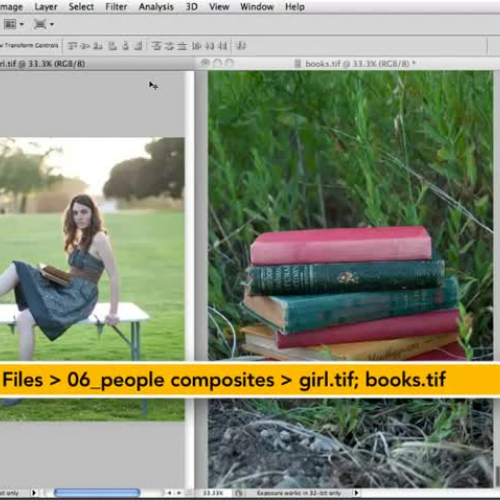Open girl.tif status bar info arrow
This screenshot has height=500, width=500.
click(34, 493)
